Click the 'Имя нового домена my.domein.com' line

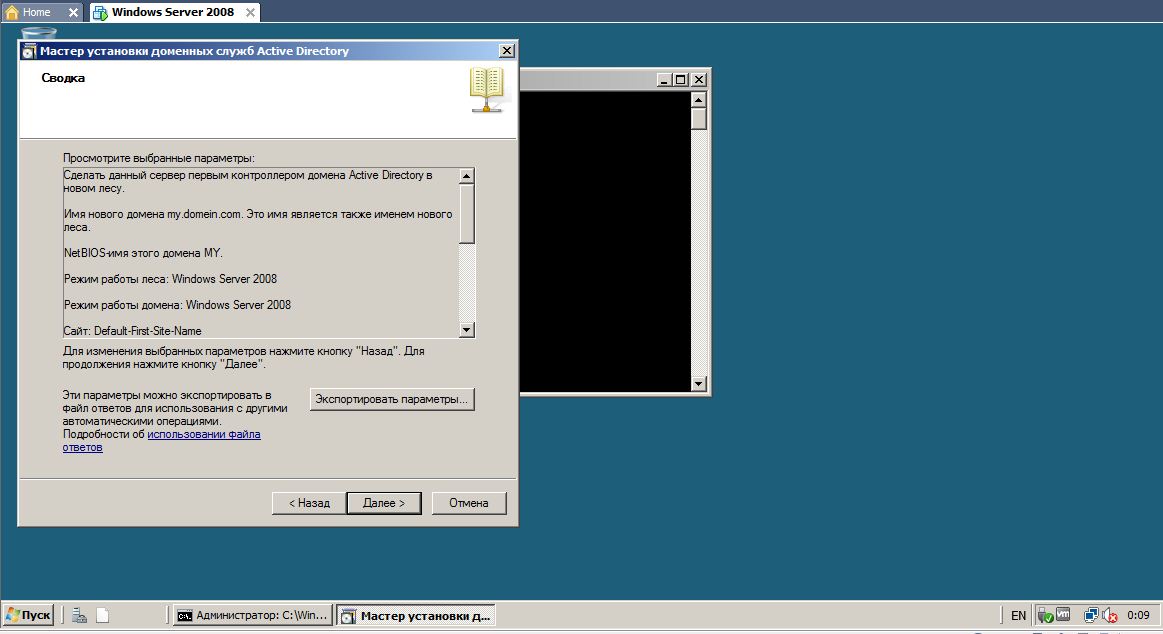point(257,220)
